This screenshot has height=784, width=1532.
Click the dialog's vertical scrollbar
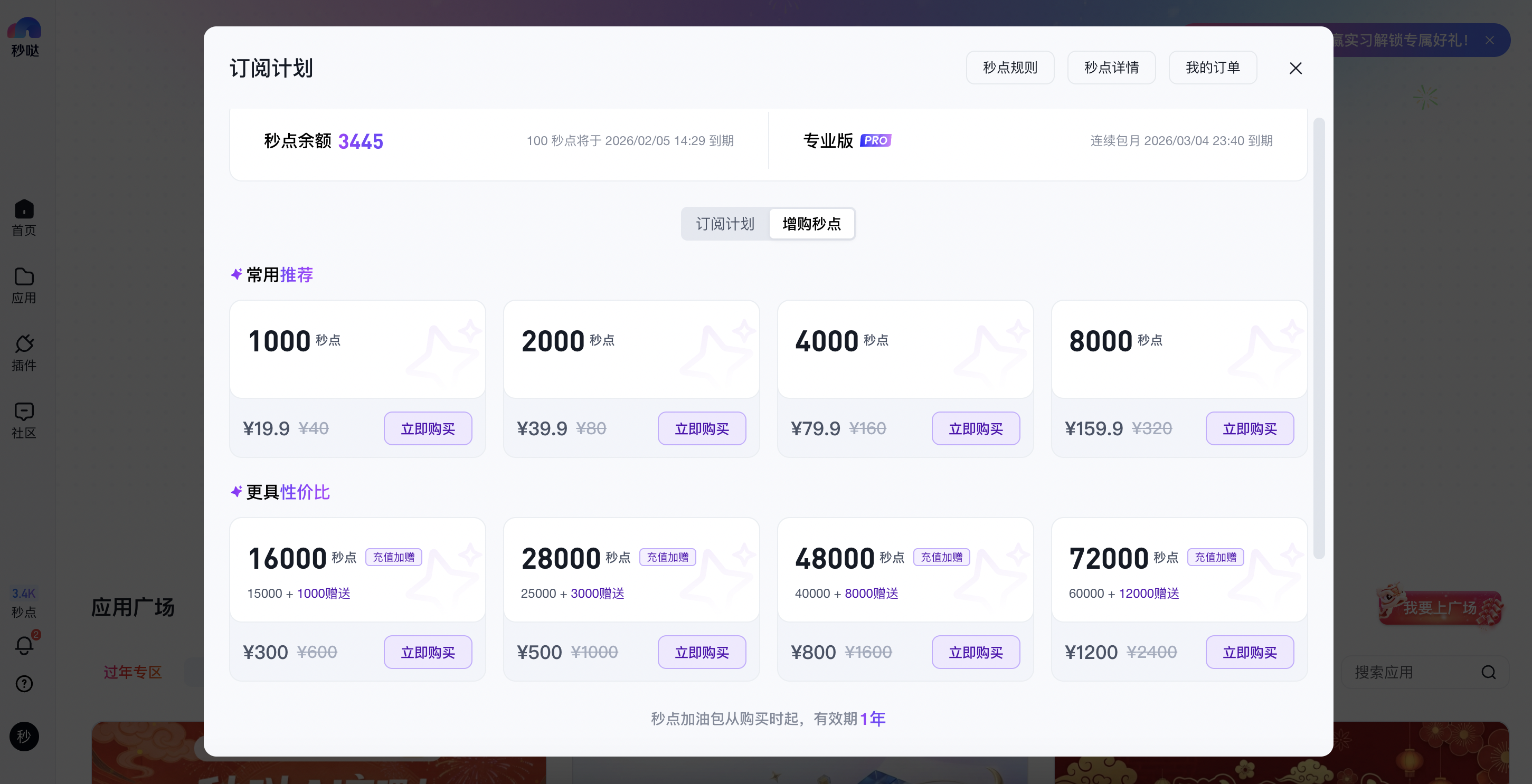coord(1319,338)
